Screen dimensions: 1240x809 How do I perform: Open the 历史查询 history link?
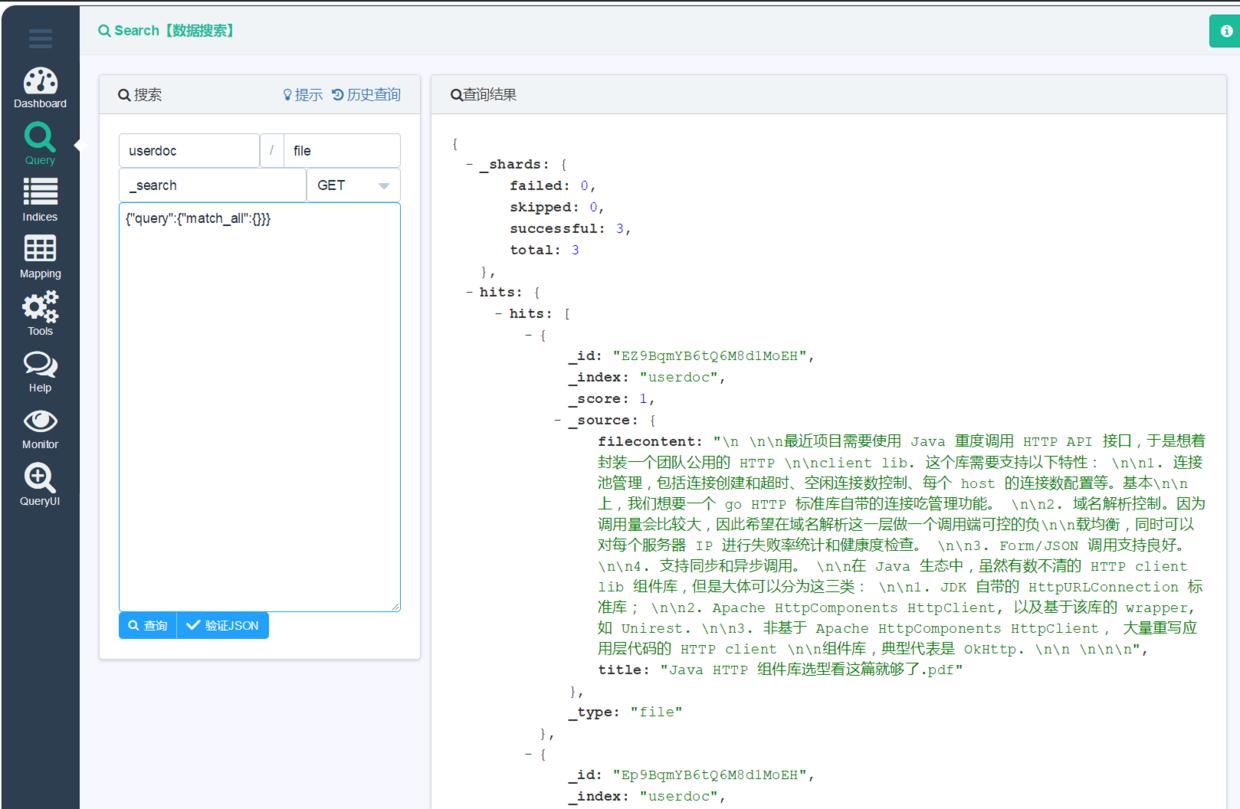(x=366, y=95)
